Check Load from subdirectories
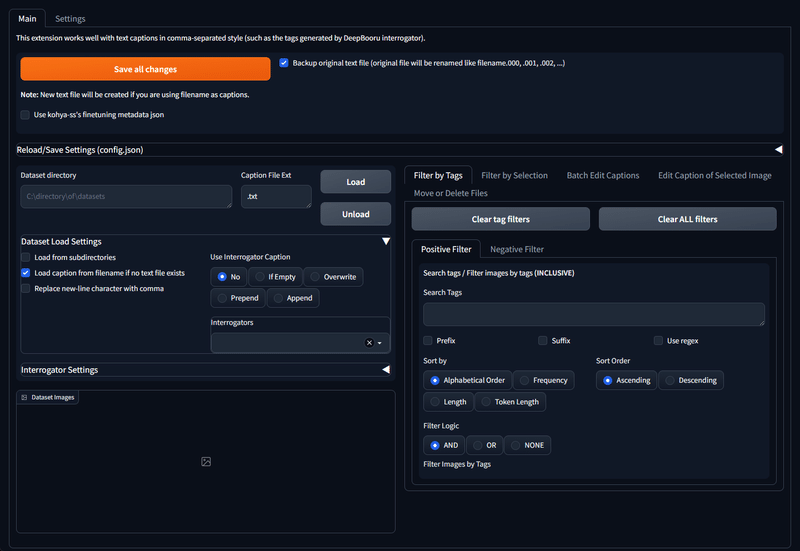This screenshot has height=551, width=800. pos(26,257)
